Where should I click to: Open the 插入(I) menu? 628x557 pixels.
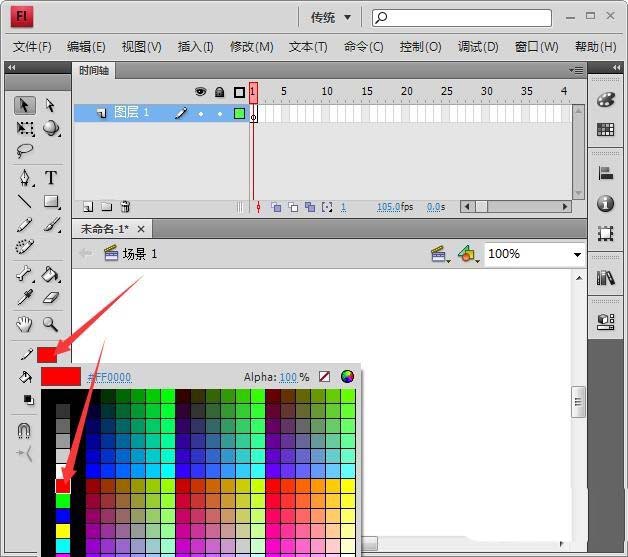tap(195, 47)
